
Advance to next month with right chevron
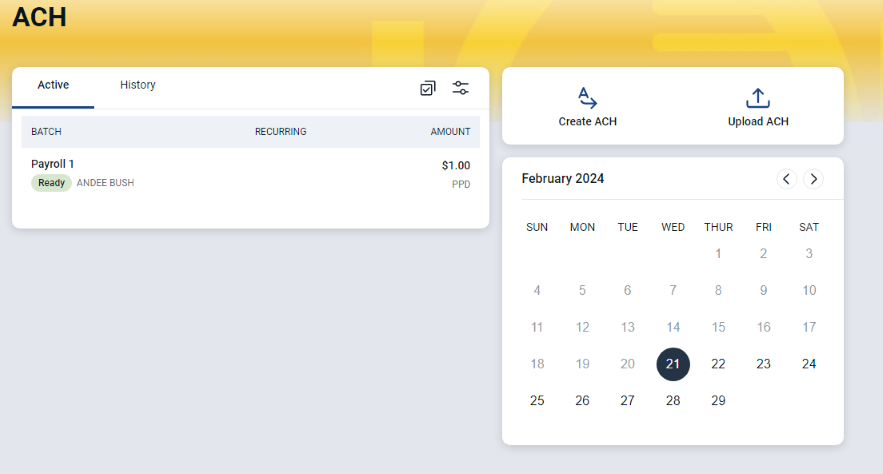pyautogui.click(x=814, y=179)
